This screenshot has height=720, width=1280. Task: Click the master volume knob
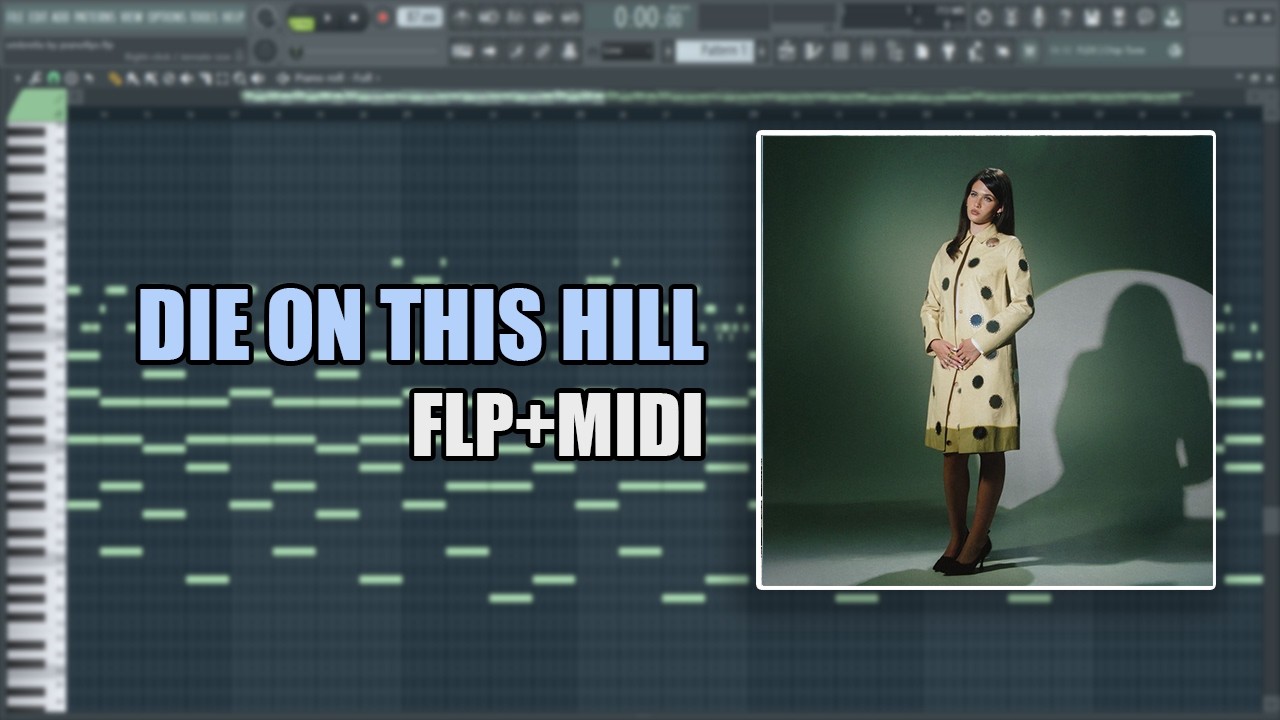265,18
